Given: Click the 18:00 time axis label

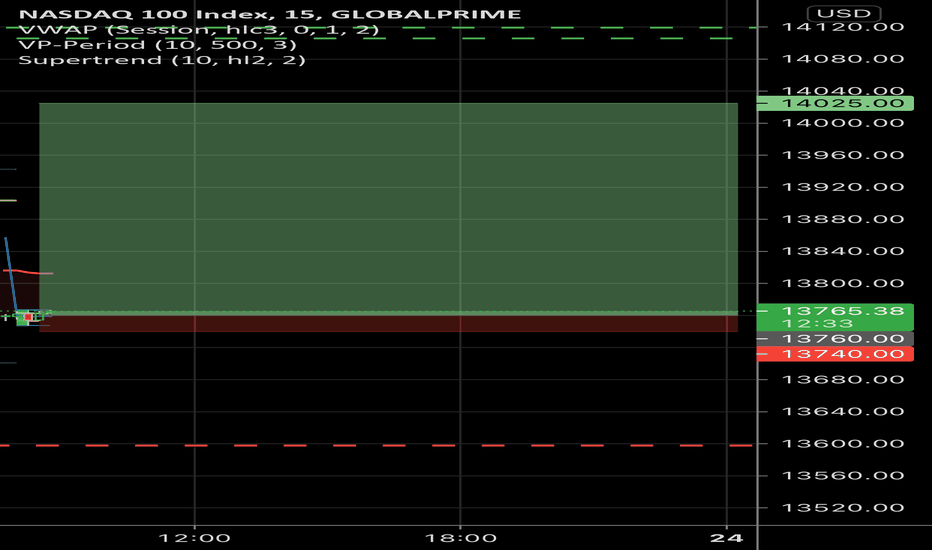Looking at the screenshot, I should point(461,538).
